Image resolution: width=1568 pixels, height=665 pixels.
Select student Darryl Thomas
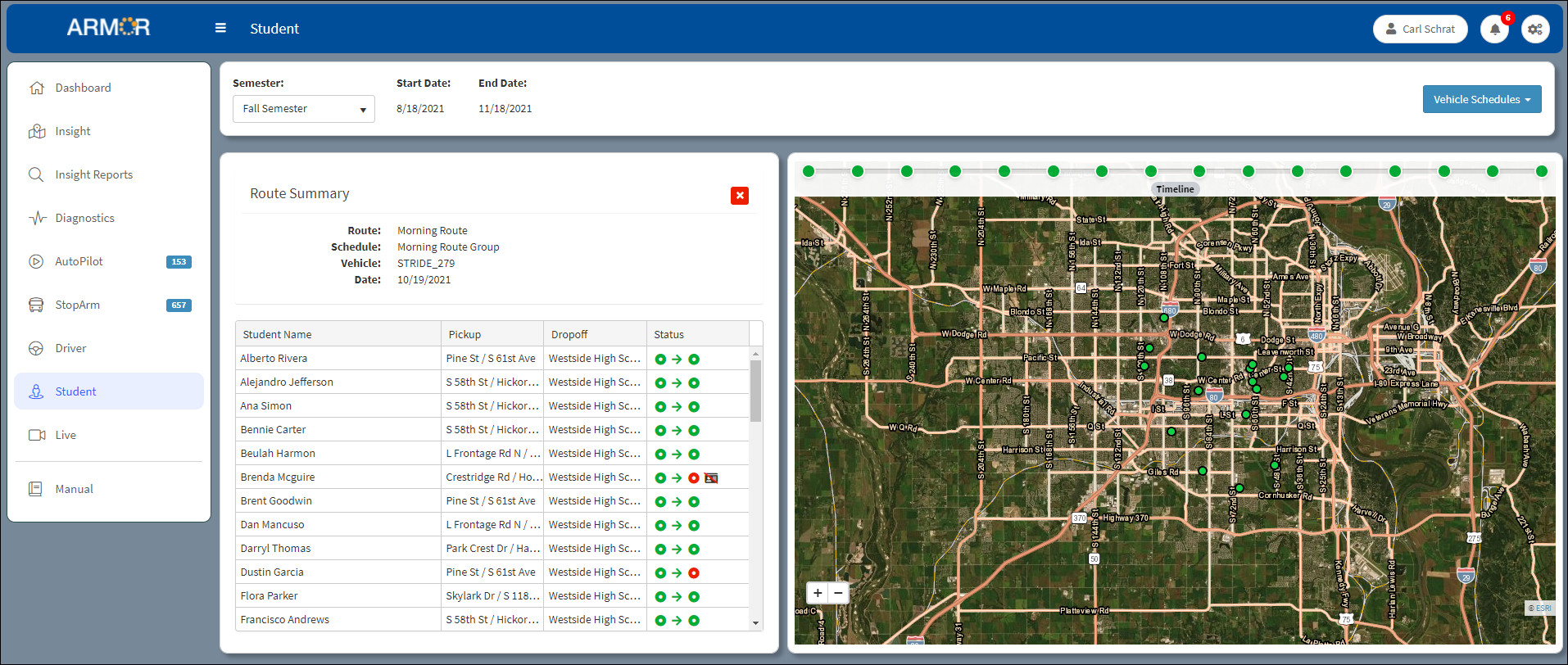pyautogui.click(x=492, y=549)
